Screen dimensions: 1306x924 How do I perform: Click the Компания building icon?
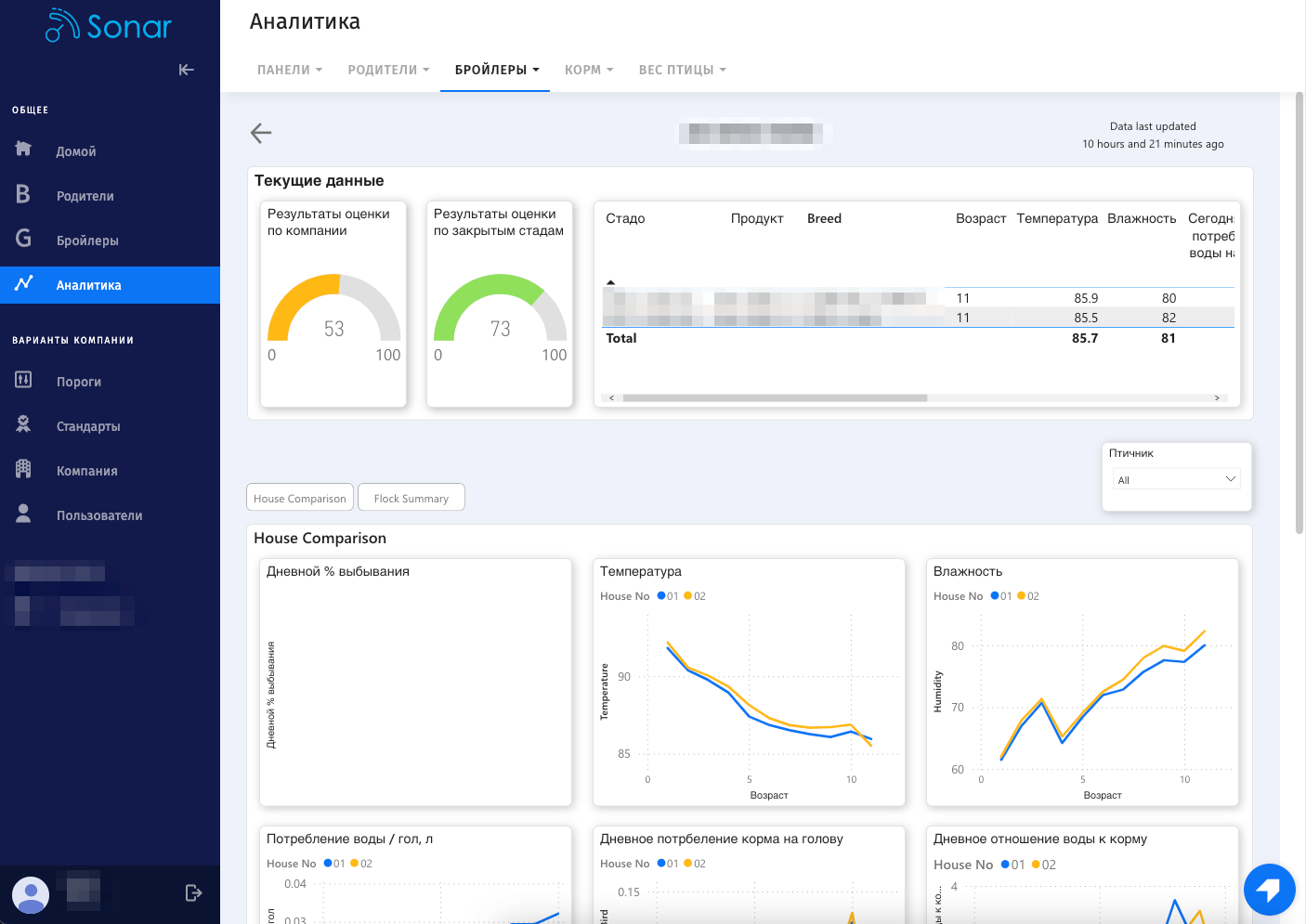[x=23, y=469]
